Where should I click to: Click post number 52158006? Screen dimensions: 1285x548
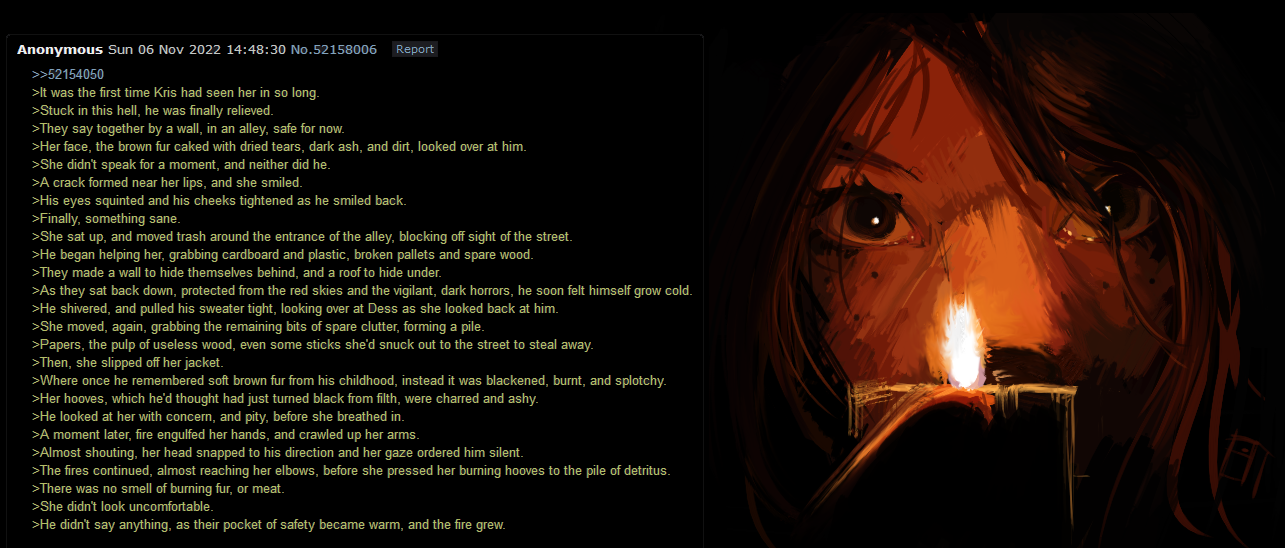pyautogui.click(x=344, y=49)
